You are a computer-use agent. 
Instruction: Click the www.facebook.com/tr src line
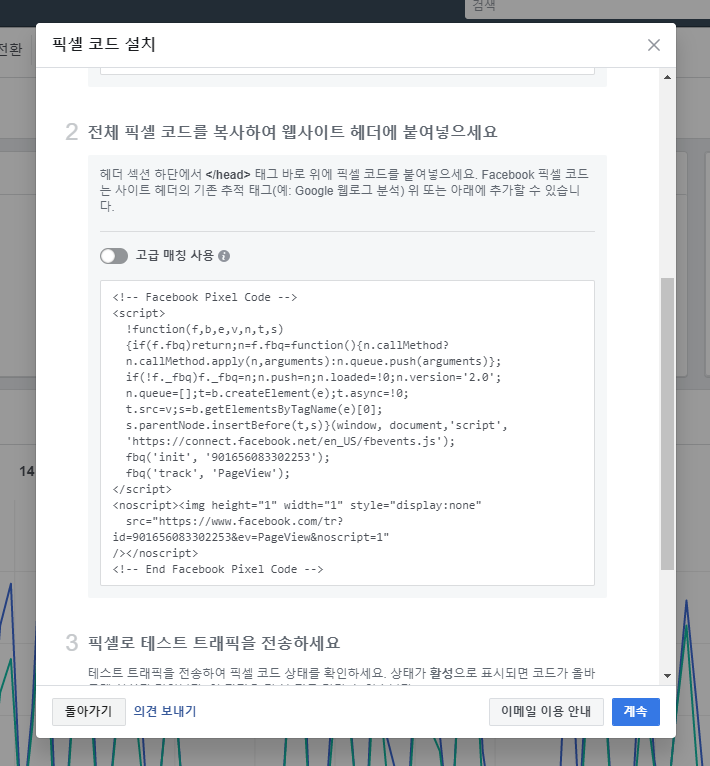(235, 521)
